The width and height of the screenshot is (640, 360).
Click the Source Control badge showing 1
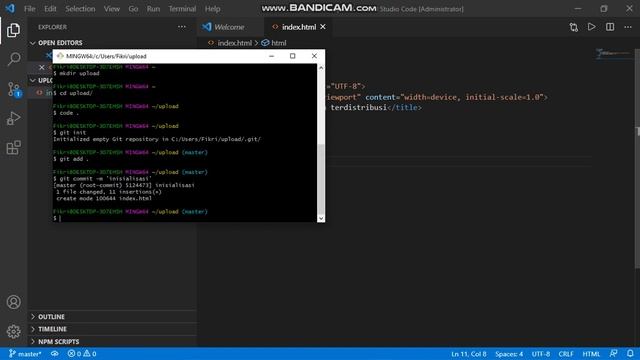coord(18,94)
